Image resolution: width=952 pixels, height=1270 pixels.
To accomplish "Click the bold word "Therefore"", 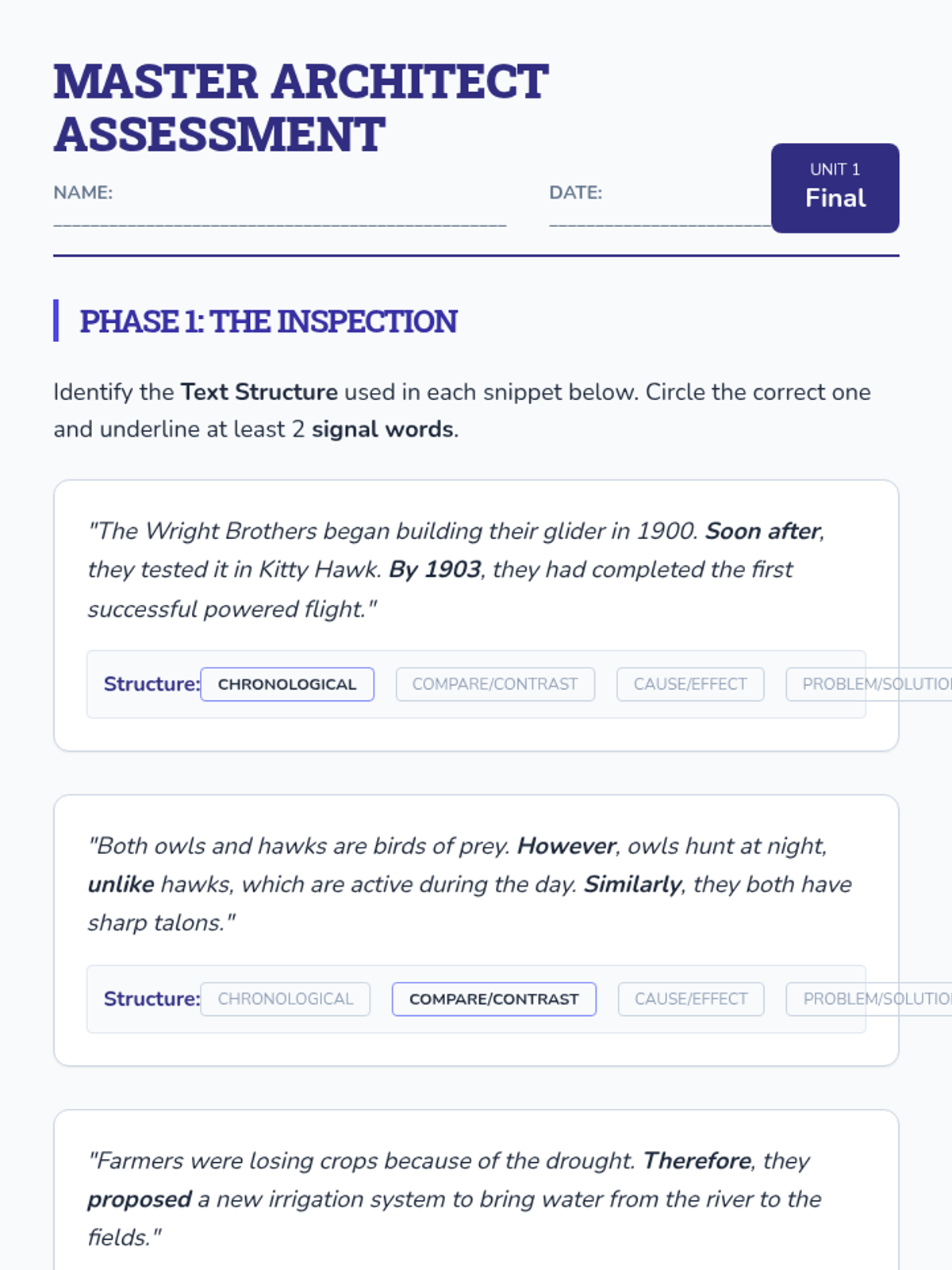I will pyautogui.click(x=697, y=1161).
